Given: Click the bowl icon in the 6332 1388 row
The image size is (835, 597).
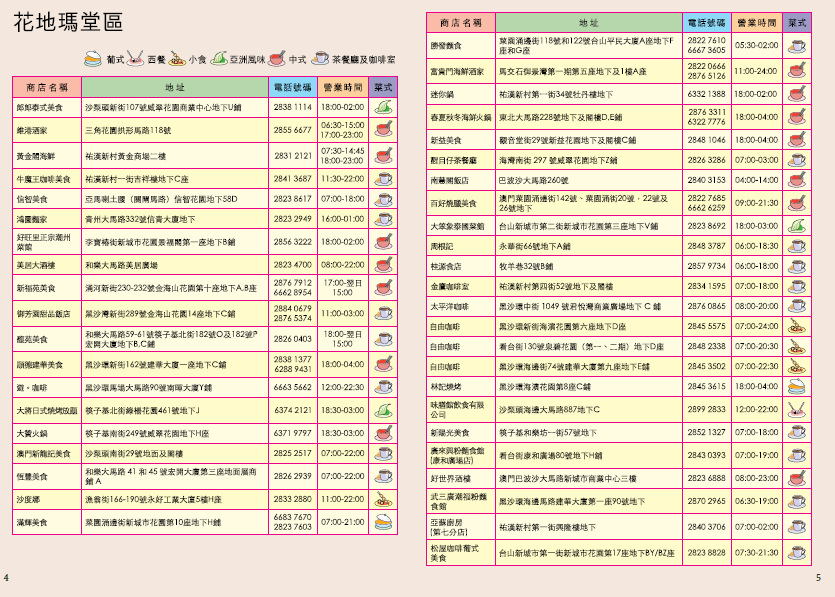Looking at the screenshot, I should [x=797, y=94].
